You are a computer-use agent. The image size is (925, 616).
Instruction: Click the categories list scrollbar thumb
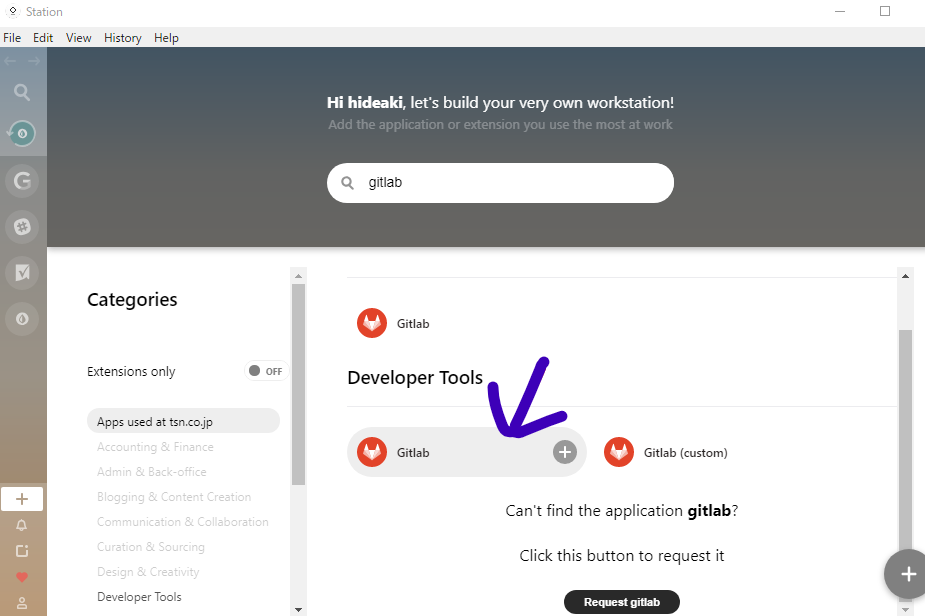(299, 385)
